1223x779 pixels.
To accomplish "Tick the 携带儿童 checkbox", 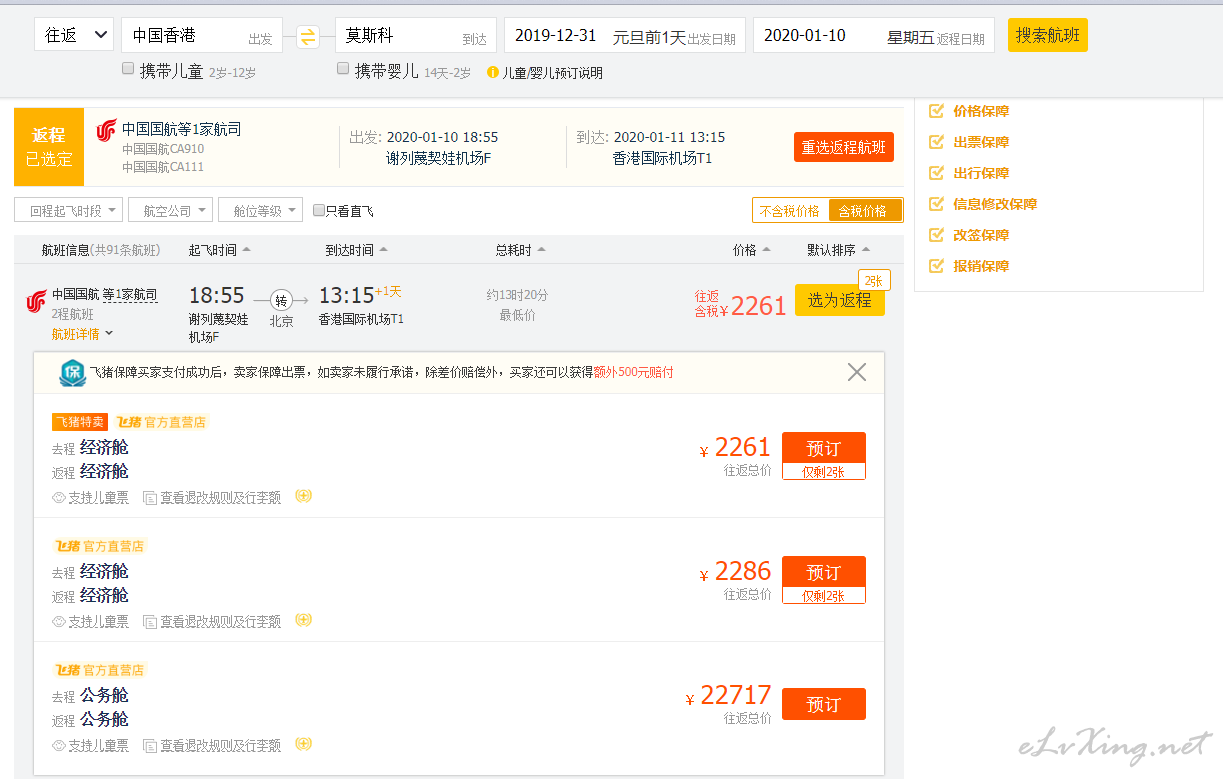I will pos(128,69).
